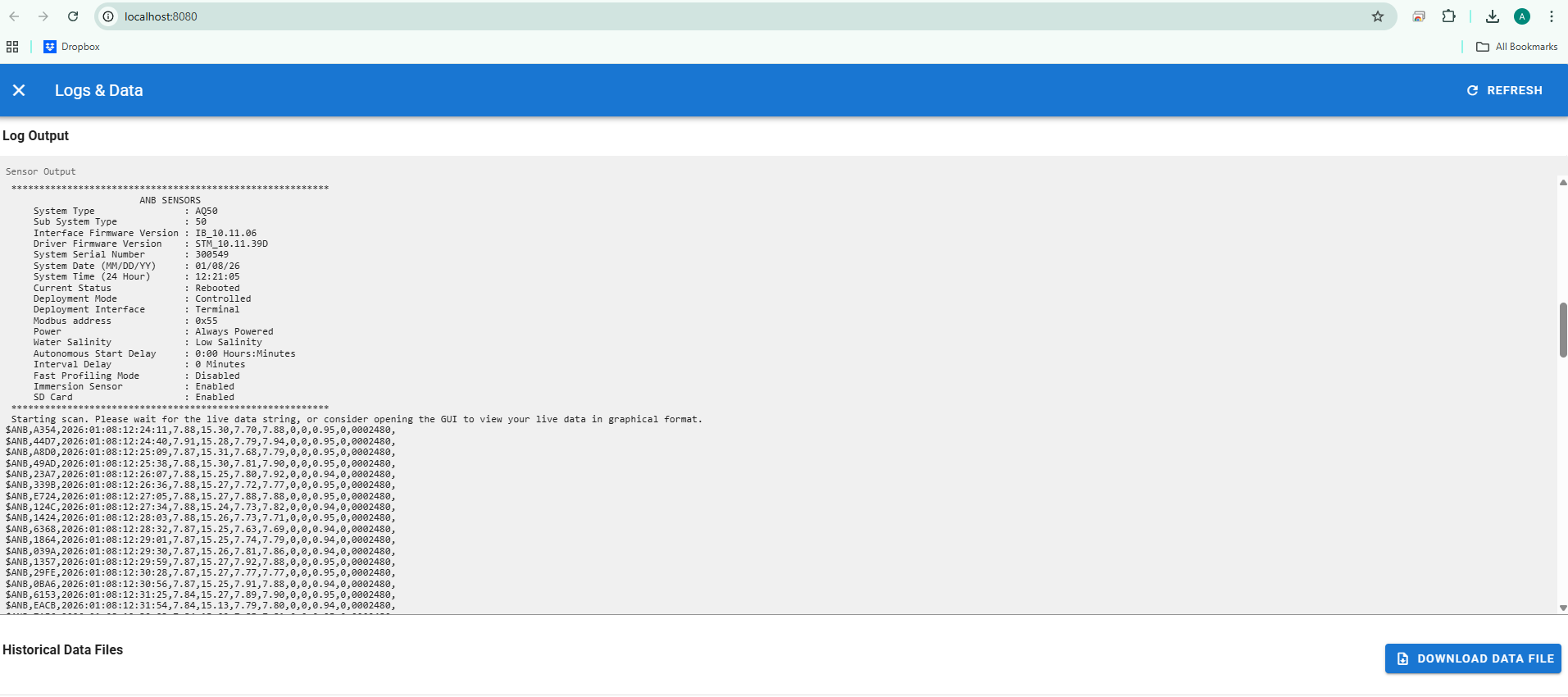The height and width of the screenshot is (697, 1568).
Task: Click the Deployment Mode Controlled line
Action: tap(143, 298)
